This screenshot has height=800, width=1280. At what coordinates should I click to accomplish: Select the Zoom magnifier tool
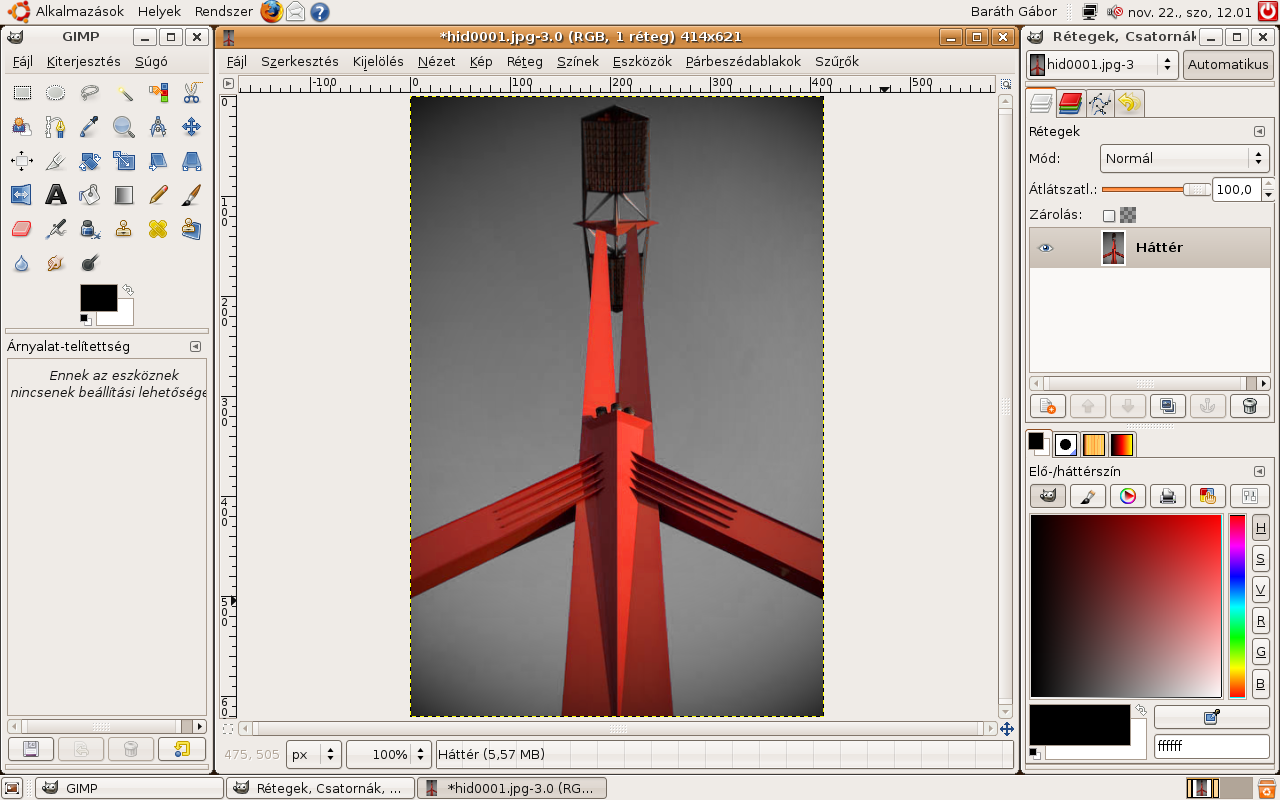pos(124,127)
